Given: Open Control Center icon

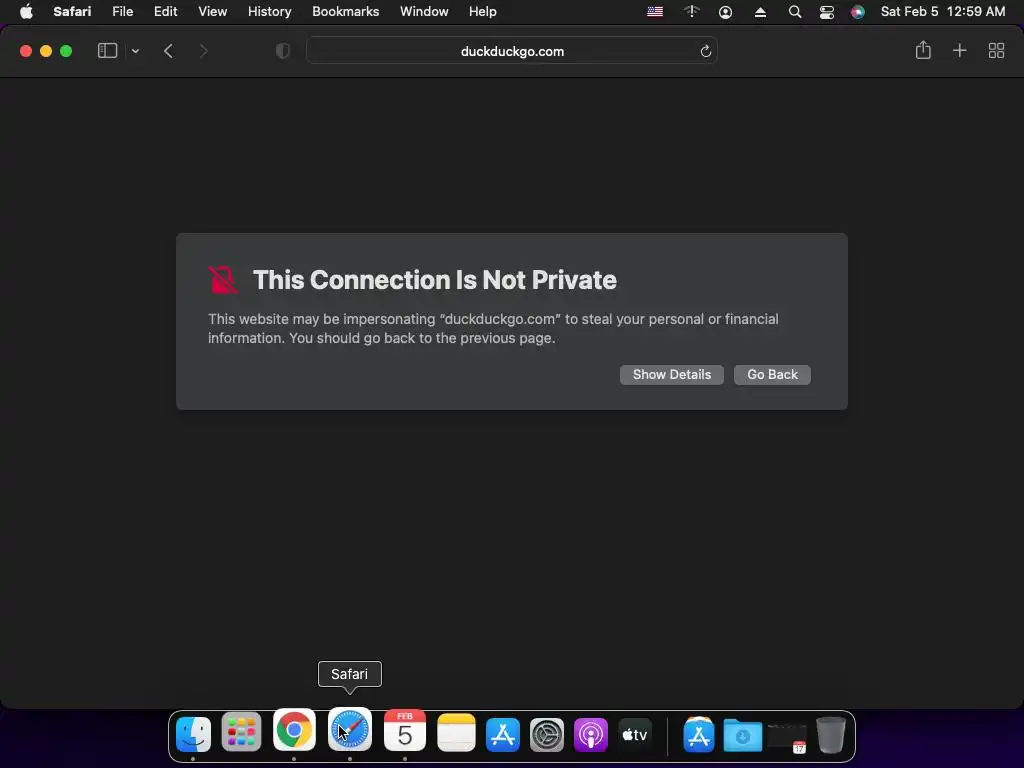Looking at the screenshot, I should (x=827, y=12).
